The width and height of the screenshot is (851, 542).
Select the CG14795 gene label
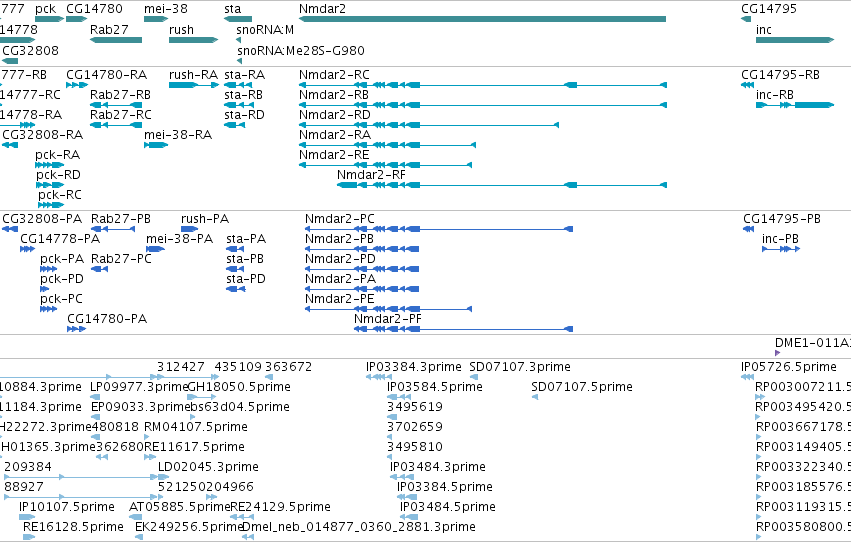click(769, 9)
